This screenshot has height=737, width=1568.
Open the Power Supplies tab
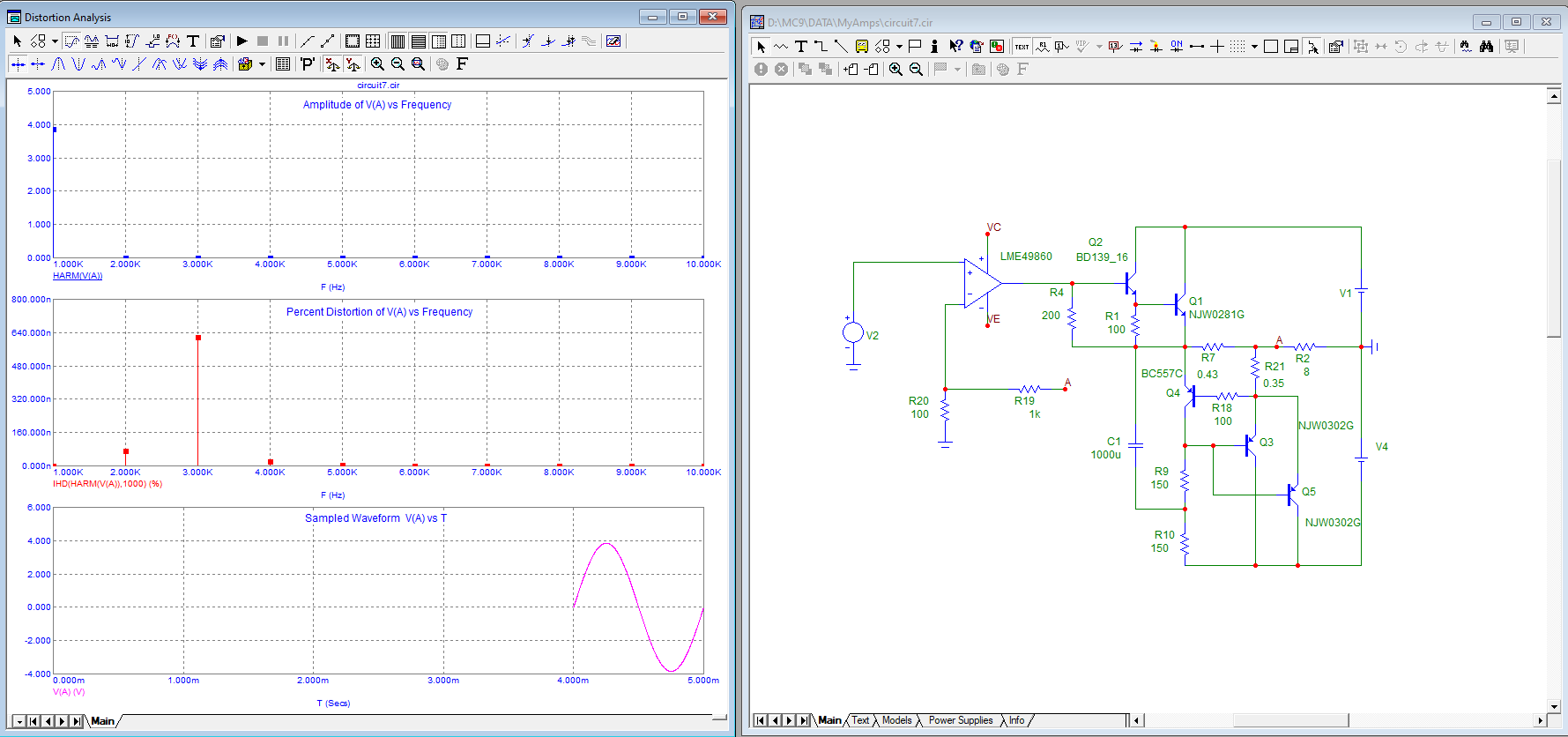960,720
